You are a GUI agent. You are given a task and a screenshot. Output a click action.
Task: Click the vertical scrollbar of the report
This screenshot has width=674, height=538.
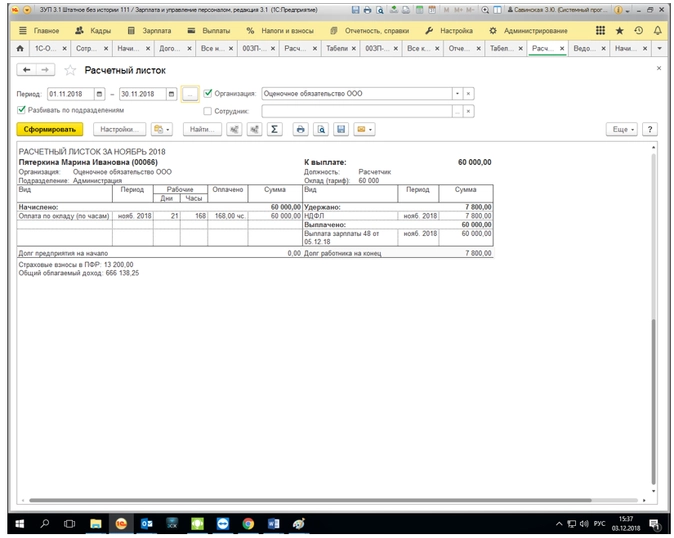(653, 402)
